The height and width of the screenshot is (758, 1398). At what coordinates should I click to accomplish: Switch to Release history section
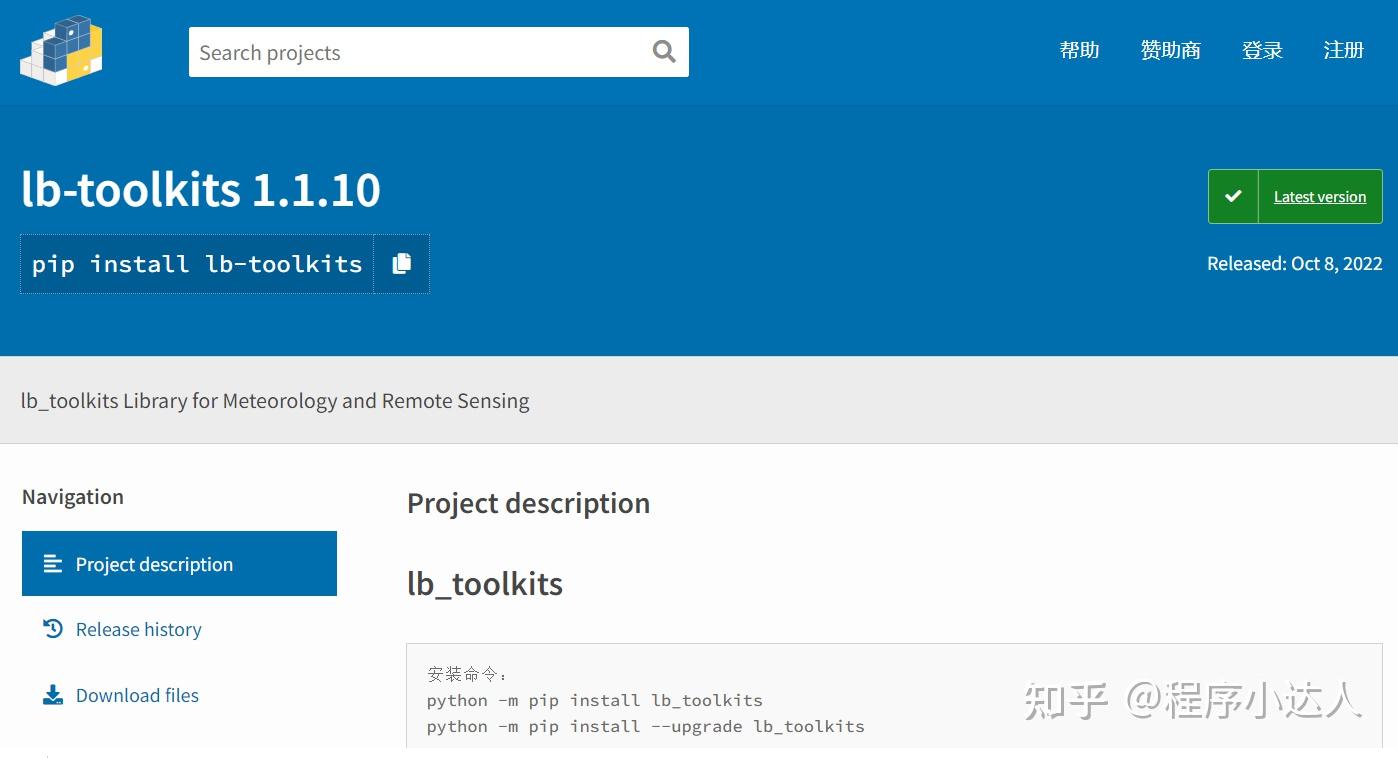[138, 629]
